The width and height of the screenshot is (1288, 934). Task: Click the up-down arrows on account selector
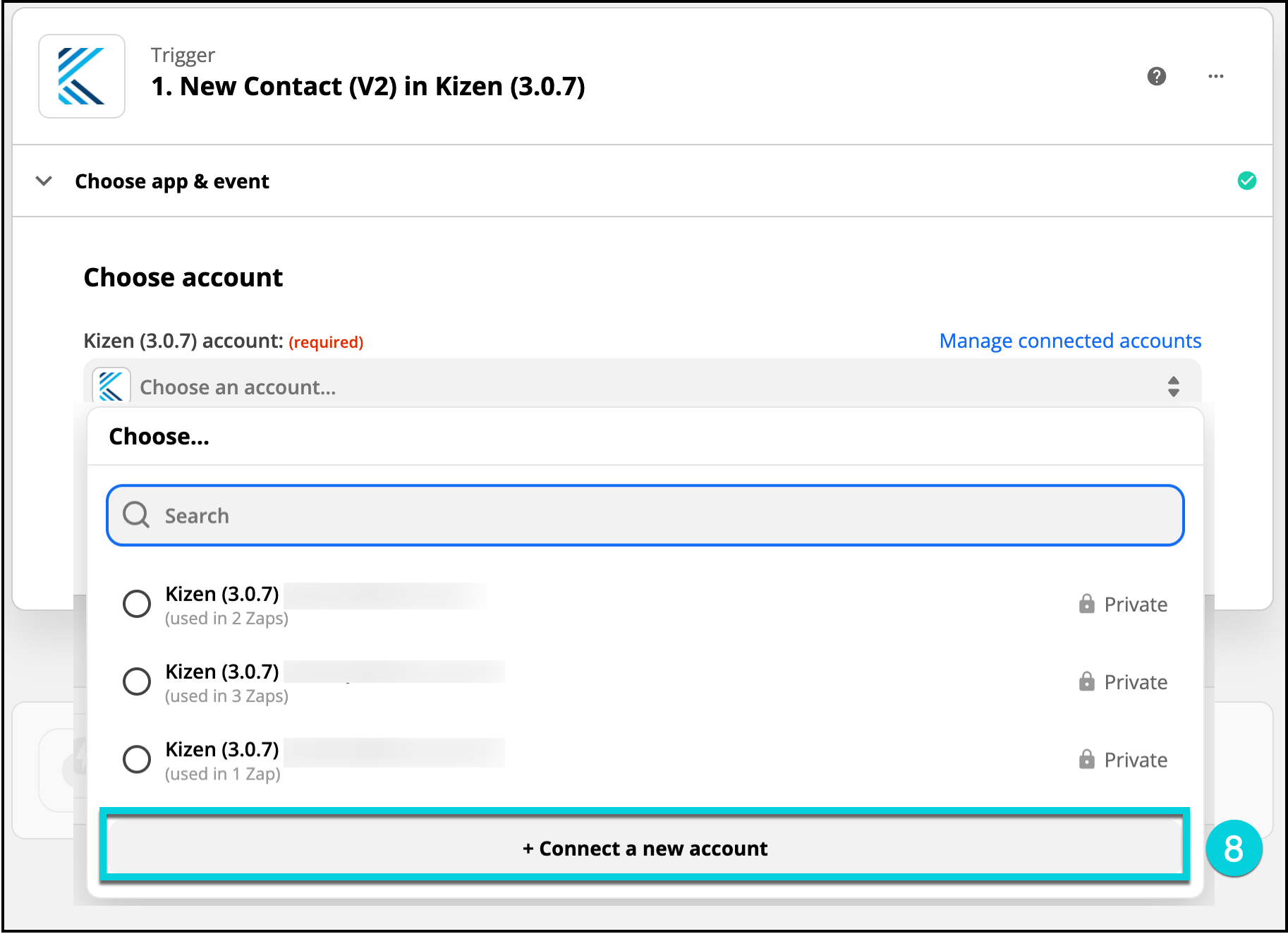pos(1173,387)
